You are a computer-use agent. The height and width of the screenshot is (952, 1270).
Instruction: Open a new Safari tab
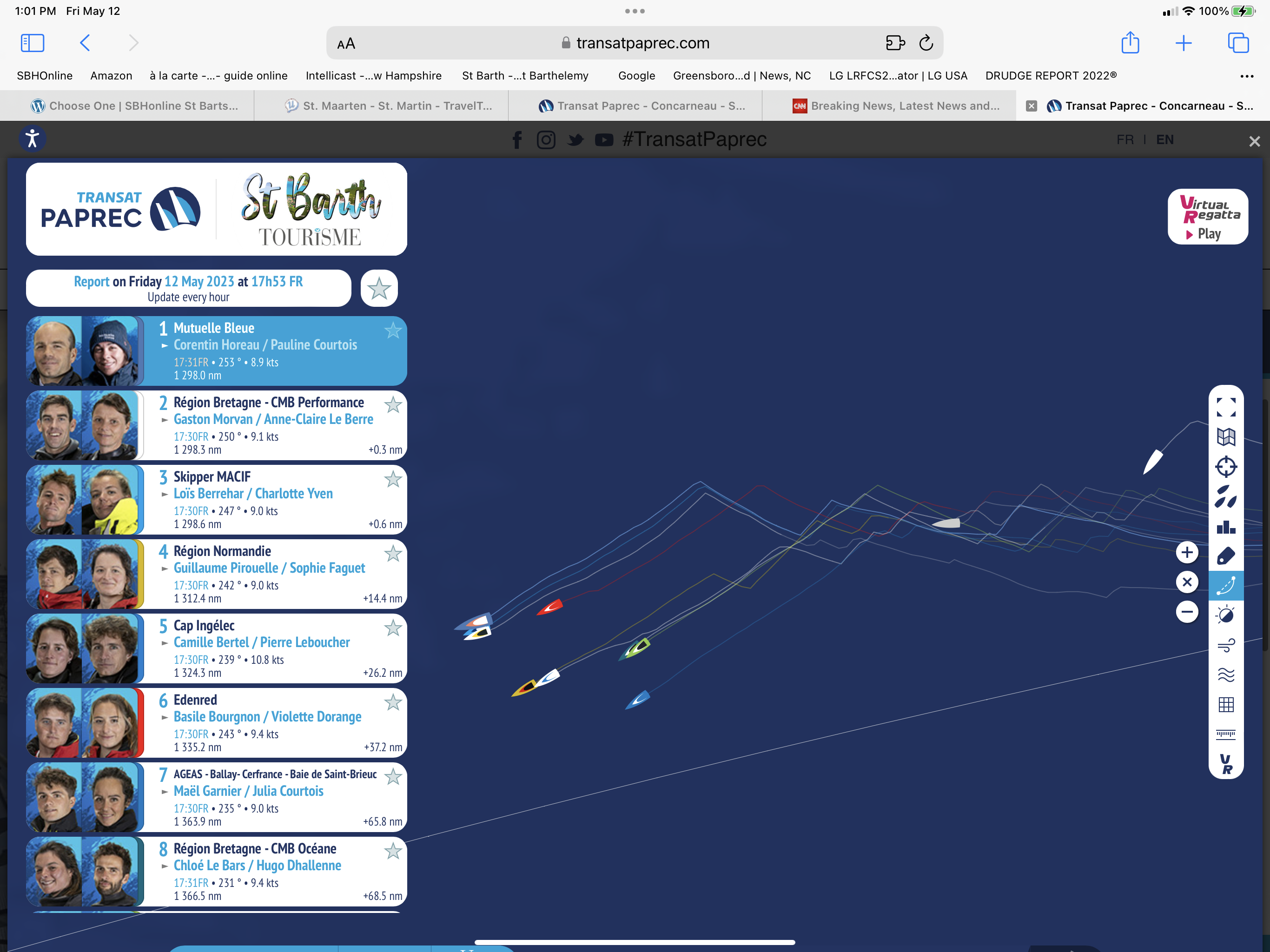point(1184,43)
